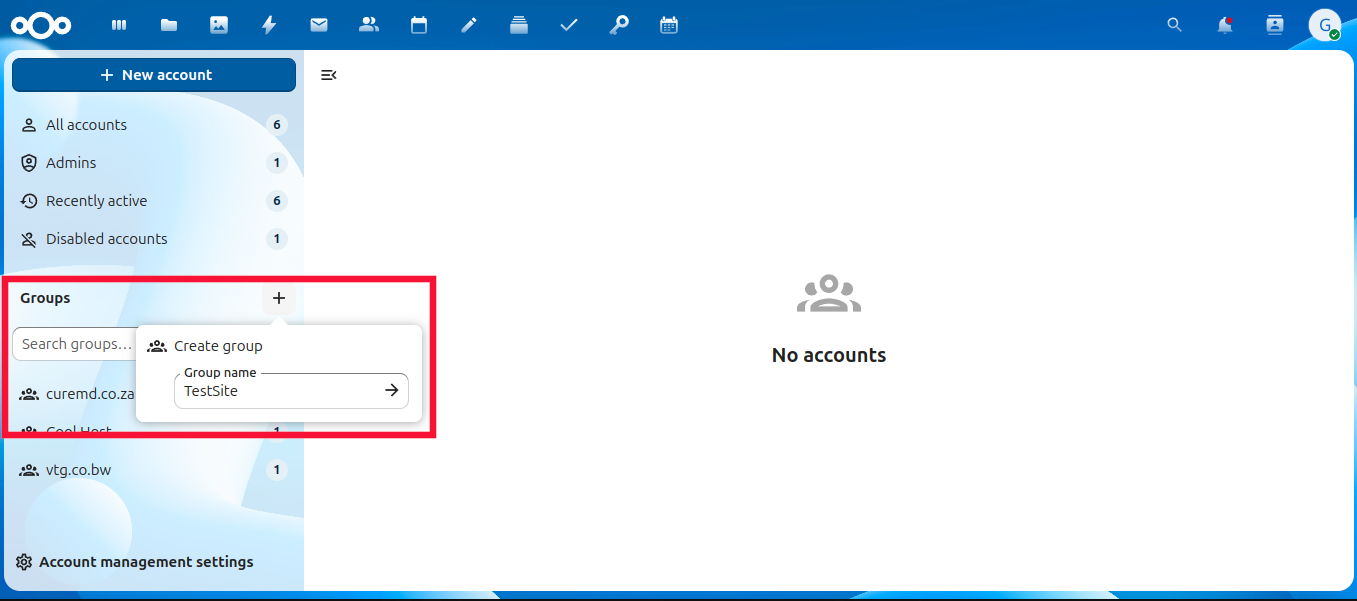Image resolution: width=1357 pixels, height=601 pixels.
Task: Open the Deck app icon
Action: 519,25
